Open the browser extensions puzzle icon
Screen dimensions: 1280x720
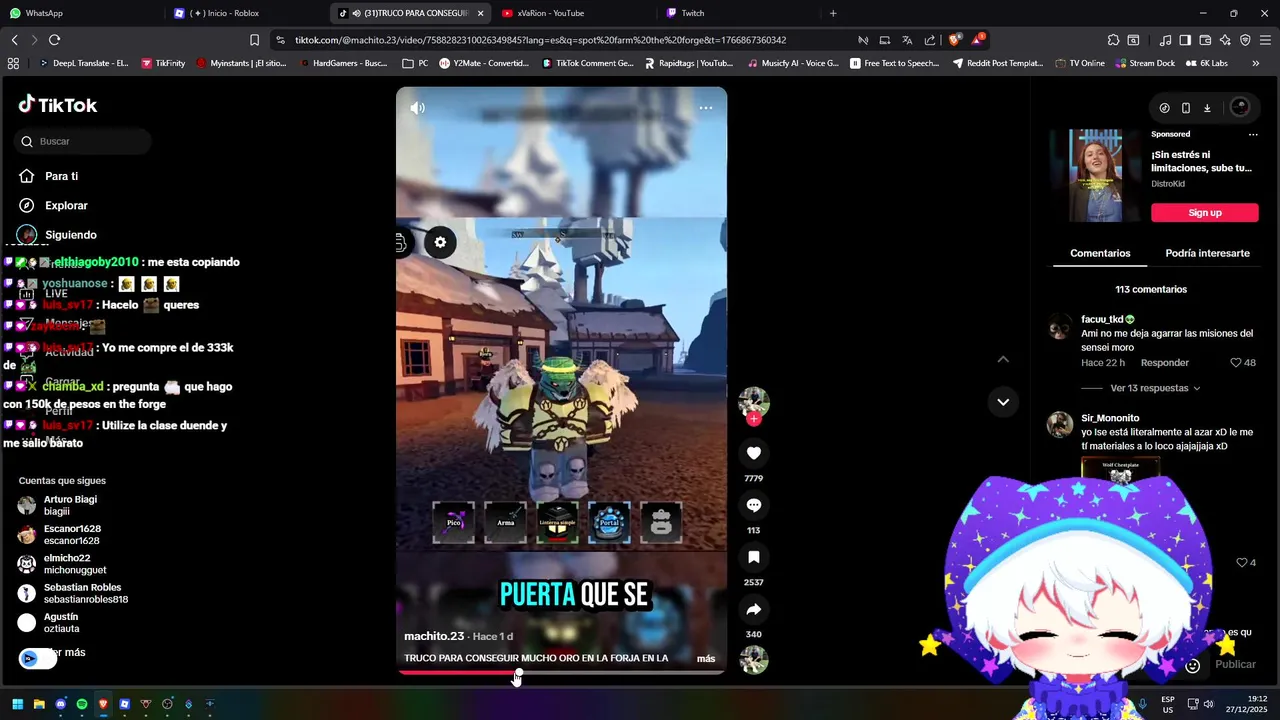click(x=1113, y=40)
